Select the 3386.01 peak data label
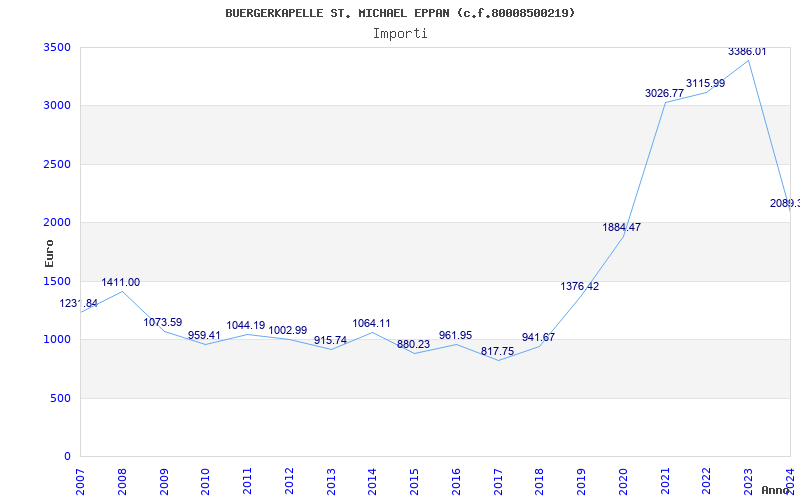This screenshot has width=800, height=500. coord(747,52)
